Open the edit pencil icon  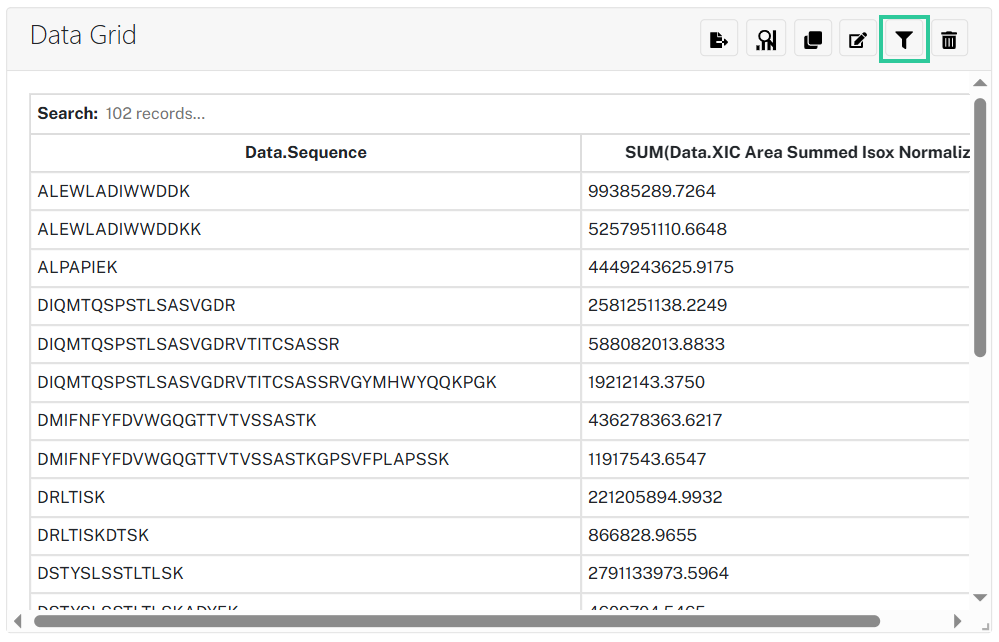tap(858, 39)
